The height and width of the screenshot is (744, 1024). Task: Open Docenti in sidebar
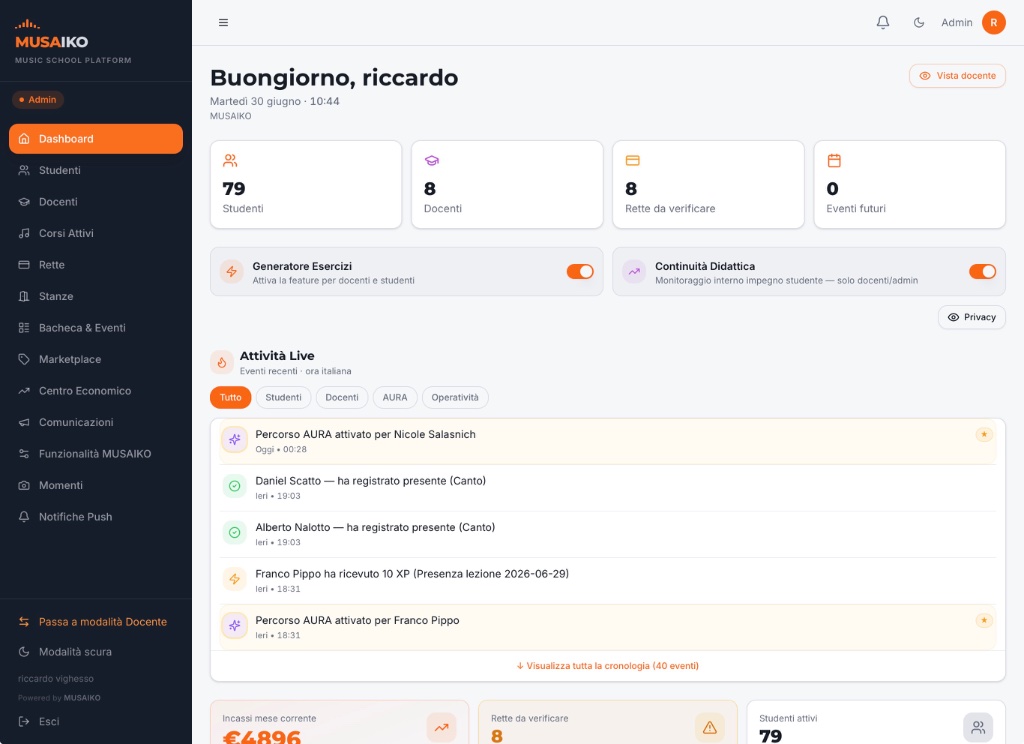[96, 202]
